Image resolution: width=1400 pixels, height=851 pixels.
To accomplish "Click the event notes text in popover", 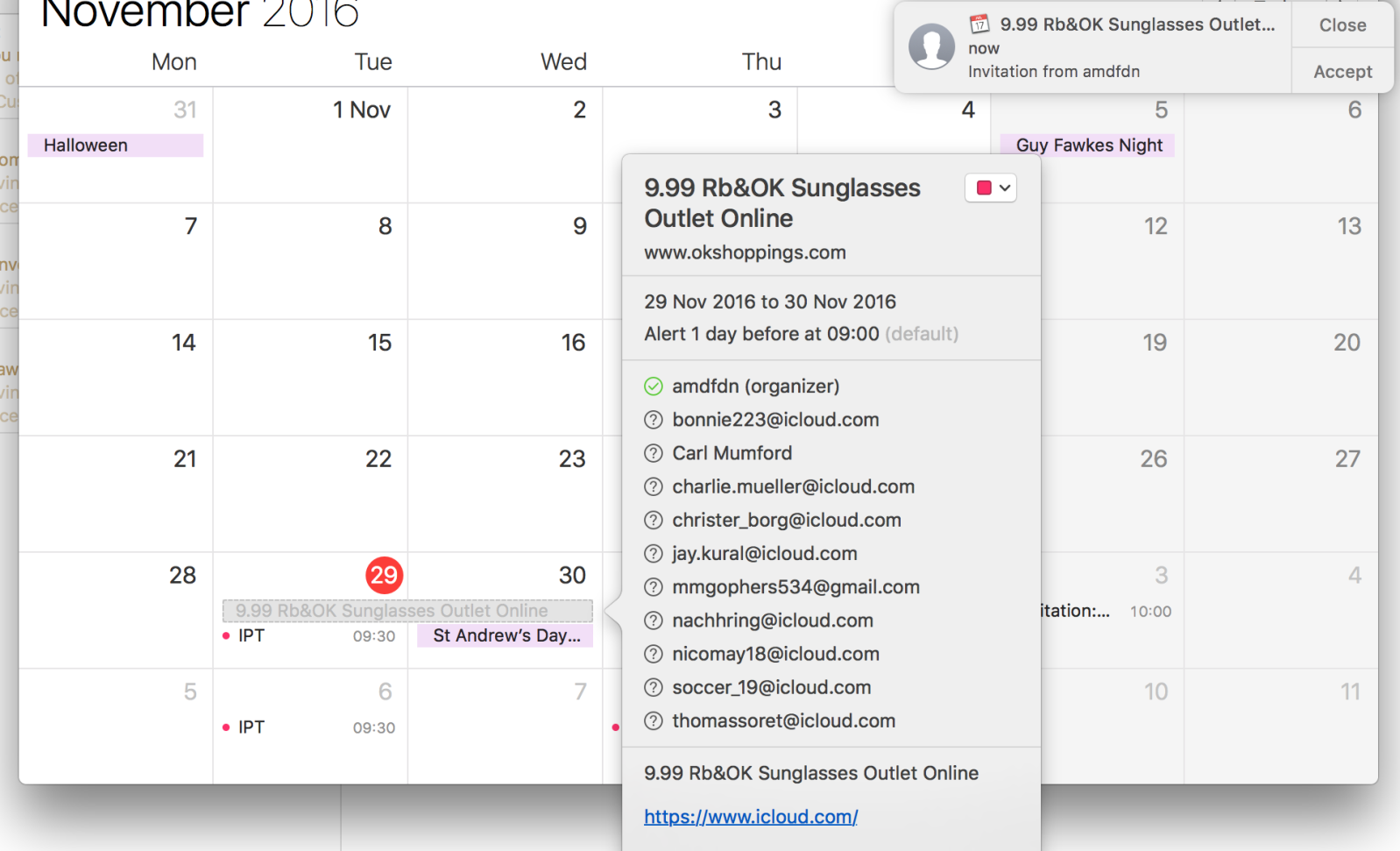I will pyautogui.click(x=811, y=773).
